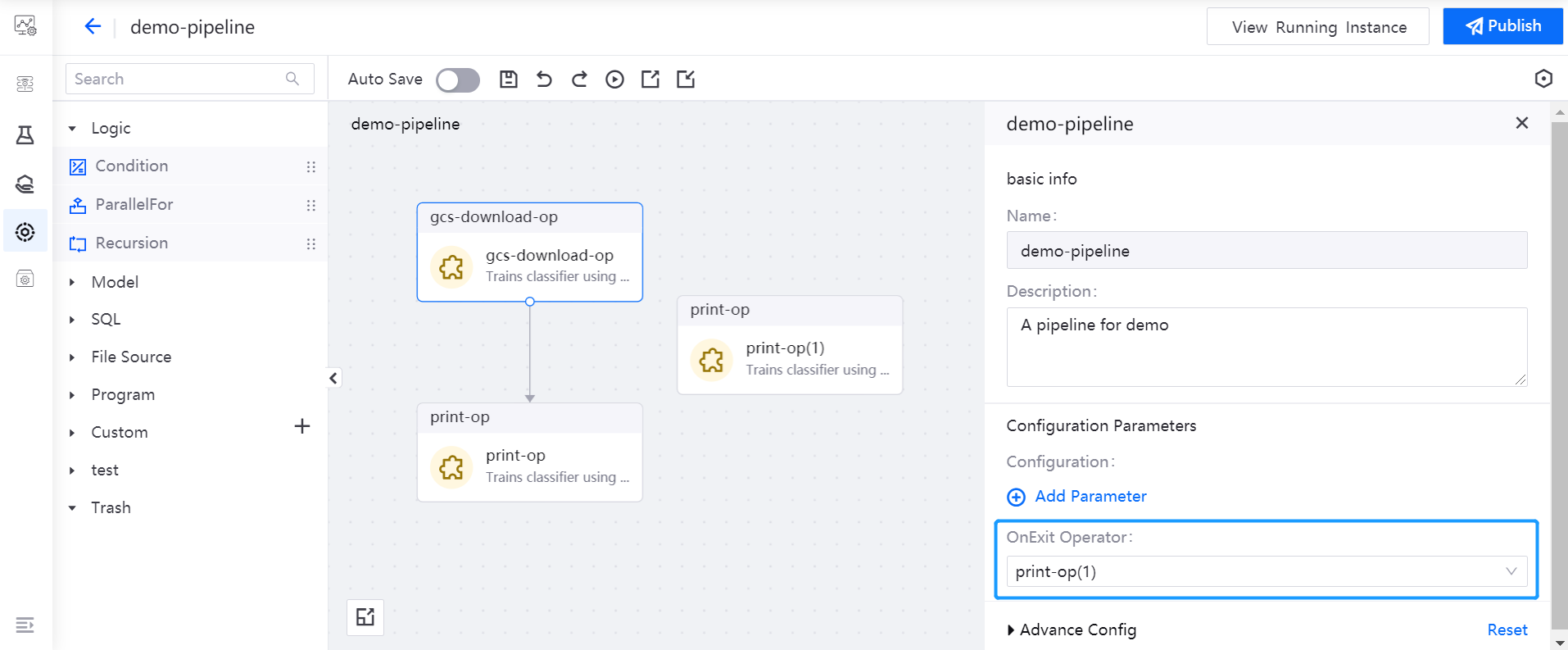Expand the test category
The image size is (1568, 650).
pyautogui.click(x=72, y=470)
